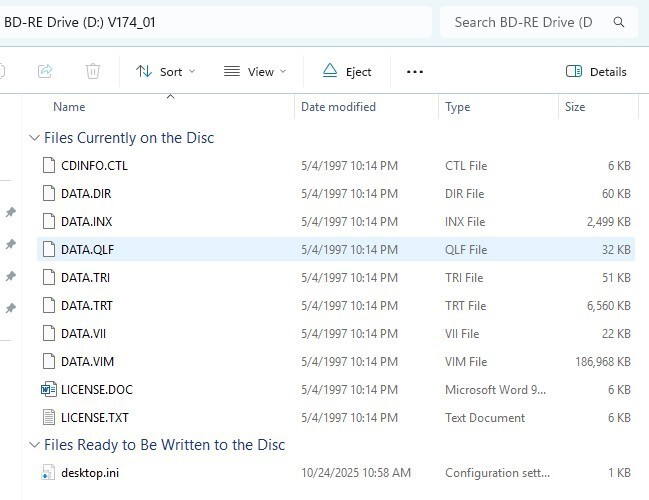649x500 pixels.
Task: Collapse the Files Currently on the Disc group
Action: pyautogui.click(x=35, y=138)
